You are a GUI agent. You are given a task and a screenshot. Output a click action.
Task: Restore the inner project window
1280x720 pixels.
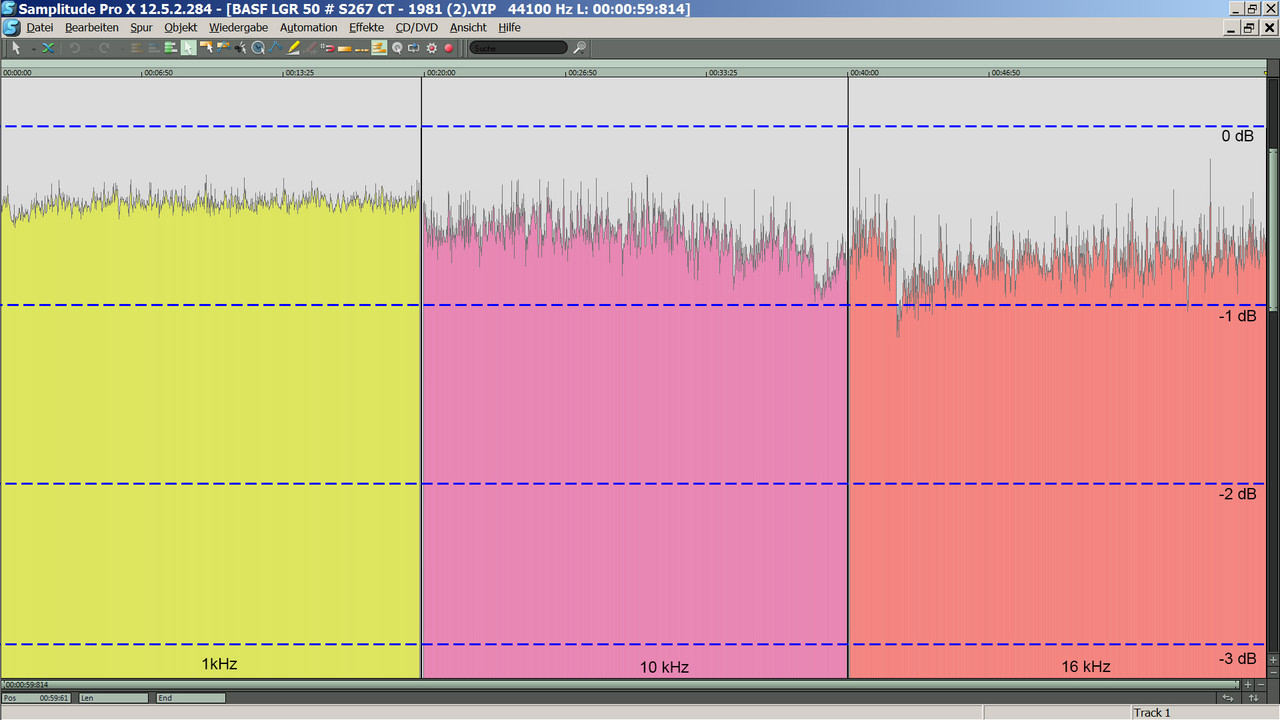[1248, 28]
